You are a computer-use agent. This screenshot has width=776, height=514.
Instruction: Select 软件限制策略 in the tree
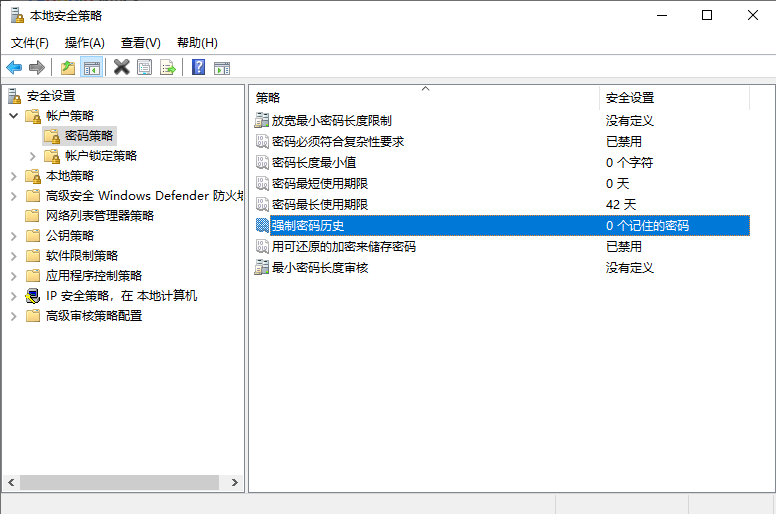(x=82, y=256)
